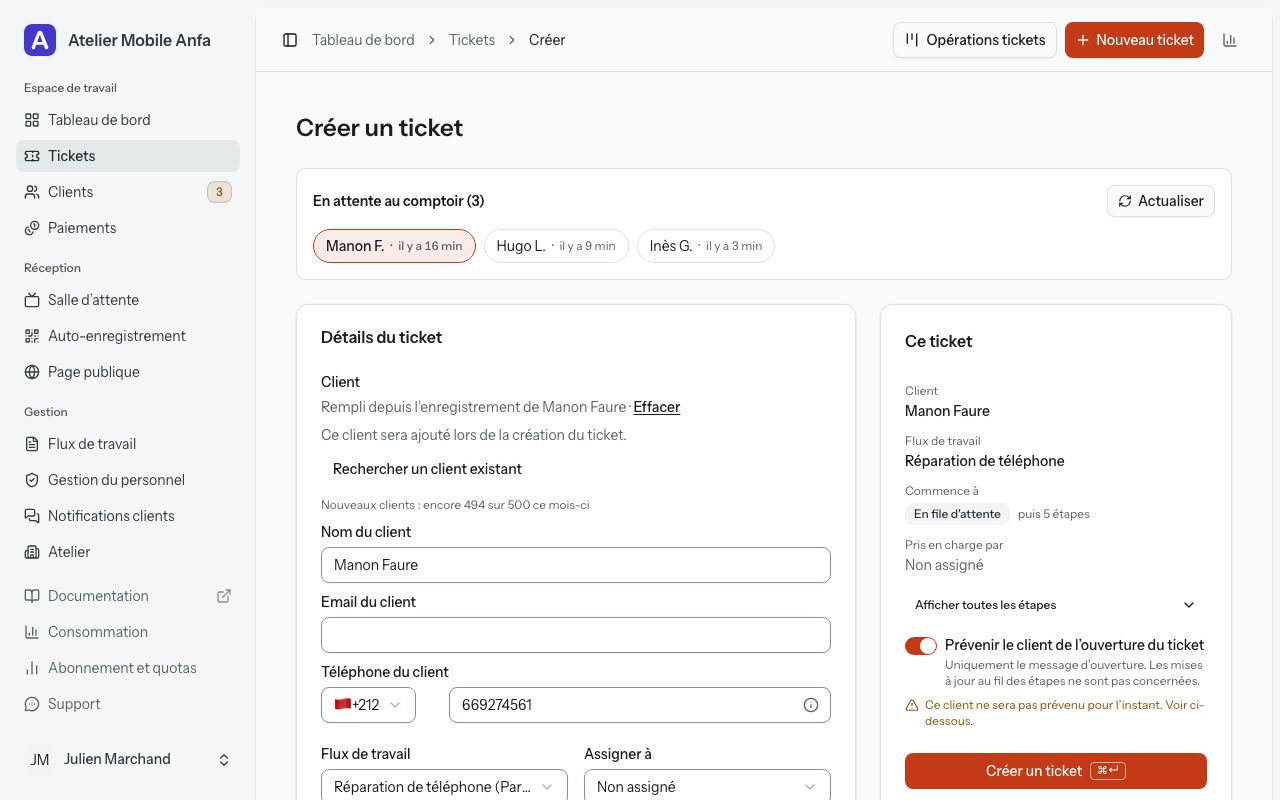Image resolution: width=1280 pixels, height=800 pixels.
Task: Toggle client notification switch
Action: [x=921, y=646]
